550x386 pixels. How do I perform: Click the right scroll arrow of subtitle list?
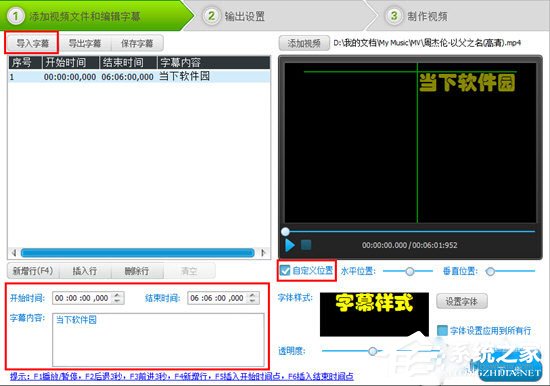[x=263, y=253]
